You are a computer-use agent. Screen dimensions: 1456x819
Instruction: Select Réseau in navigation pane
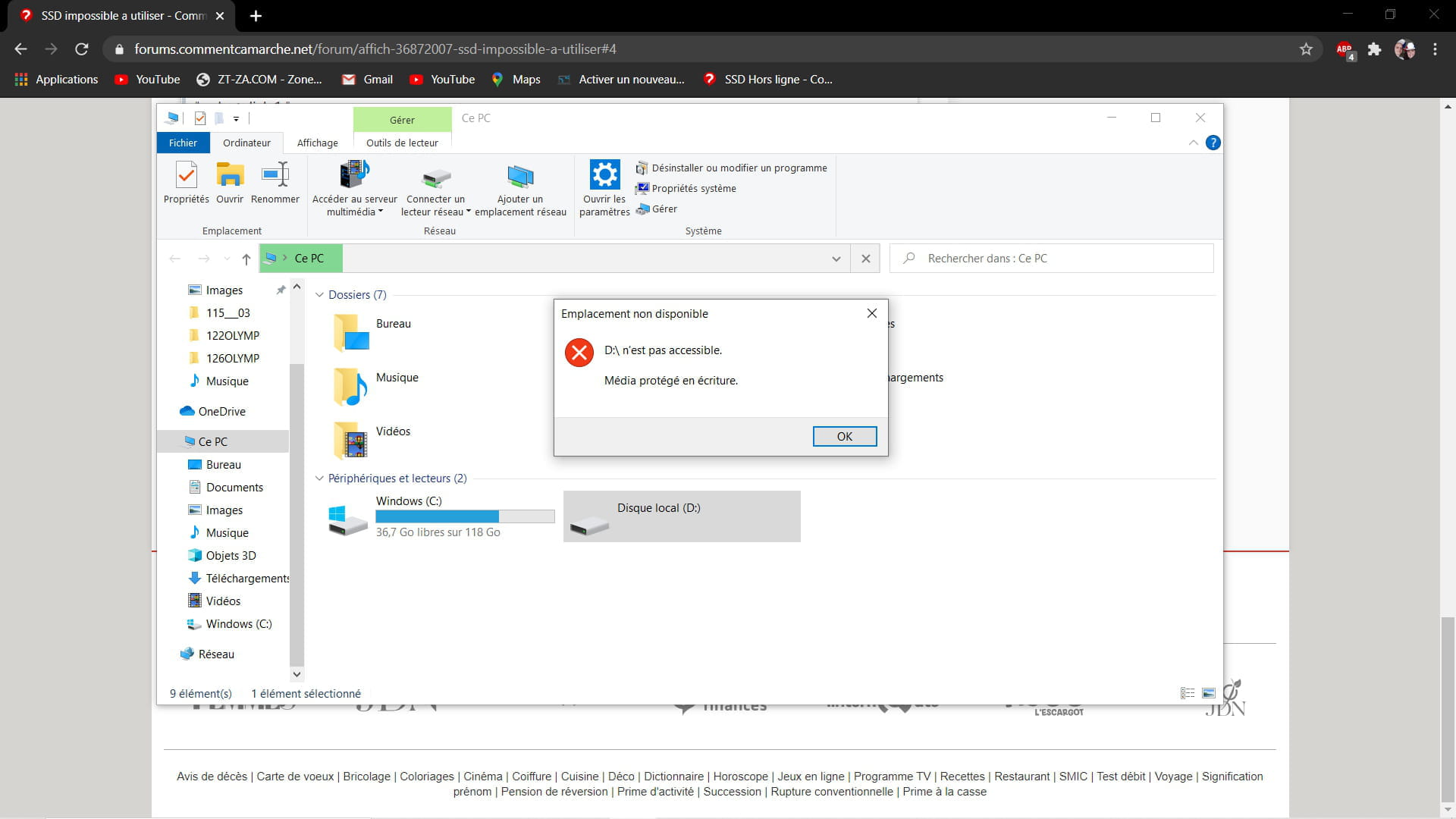pos(216,654)
